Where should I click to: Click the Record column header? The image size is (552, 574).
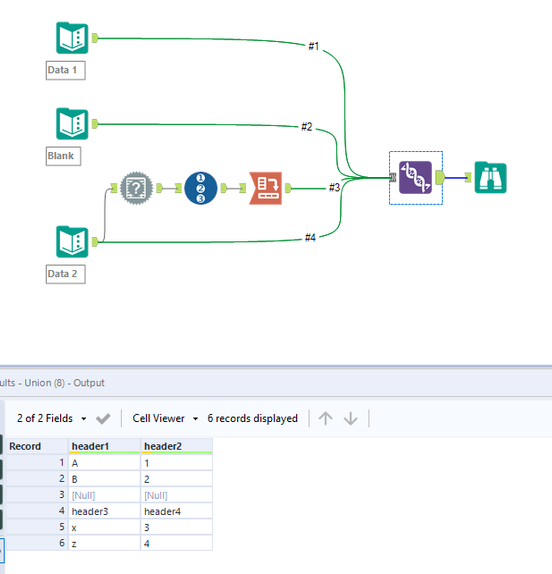37,446
